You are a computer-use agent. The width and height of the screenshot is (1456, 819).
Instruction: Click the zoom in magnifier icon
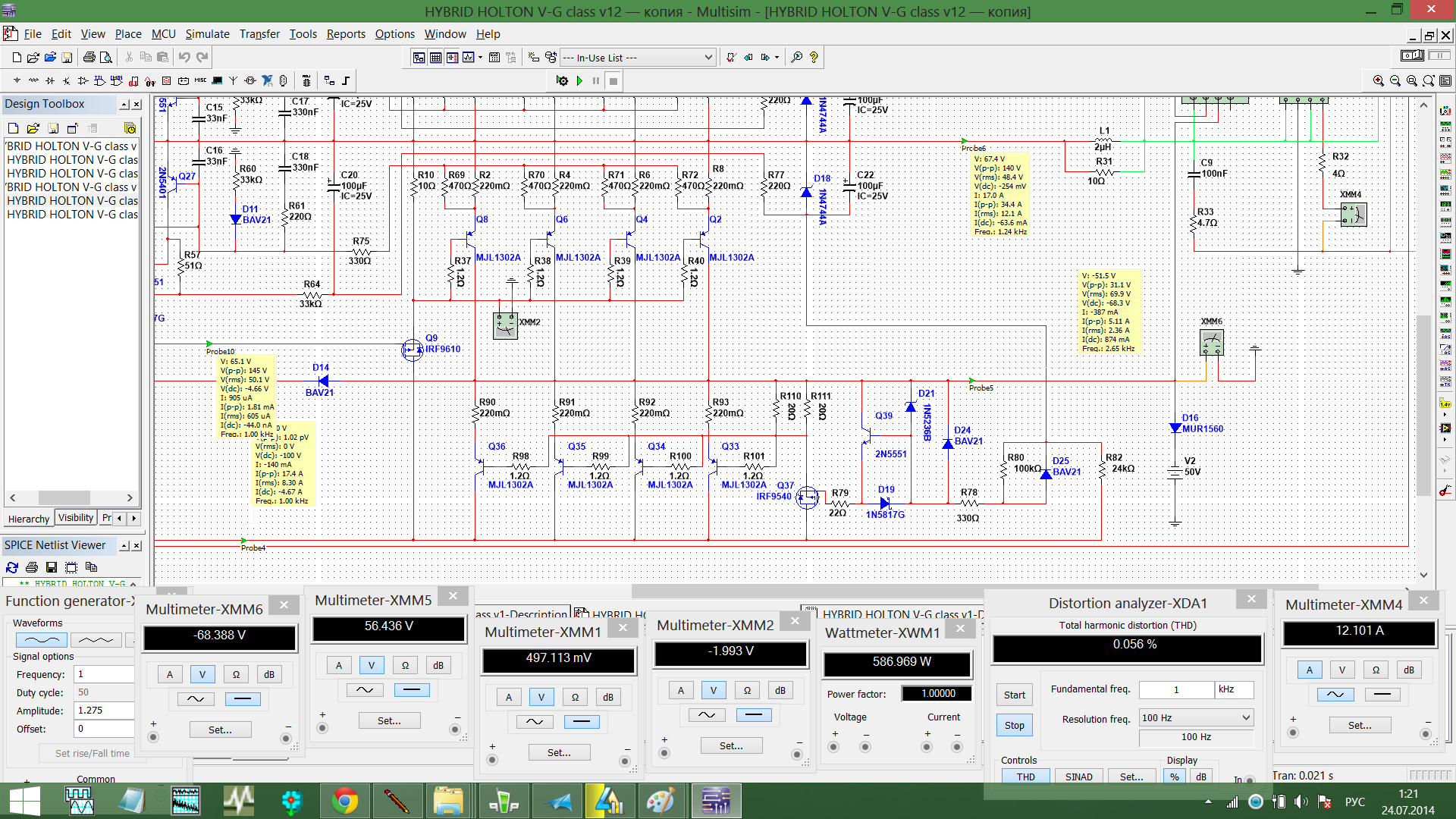coord(1378,80)
